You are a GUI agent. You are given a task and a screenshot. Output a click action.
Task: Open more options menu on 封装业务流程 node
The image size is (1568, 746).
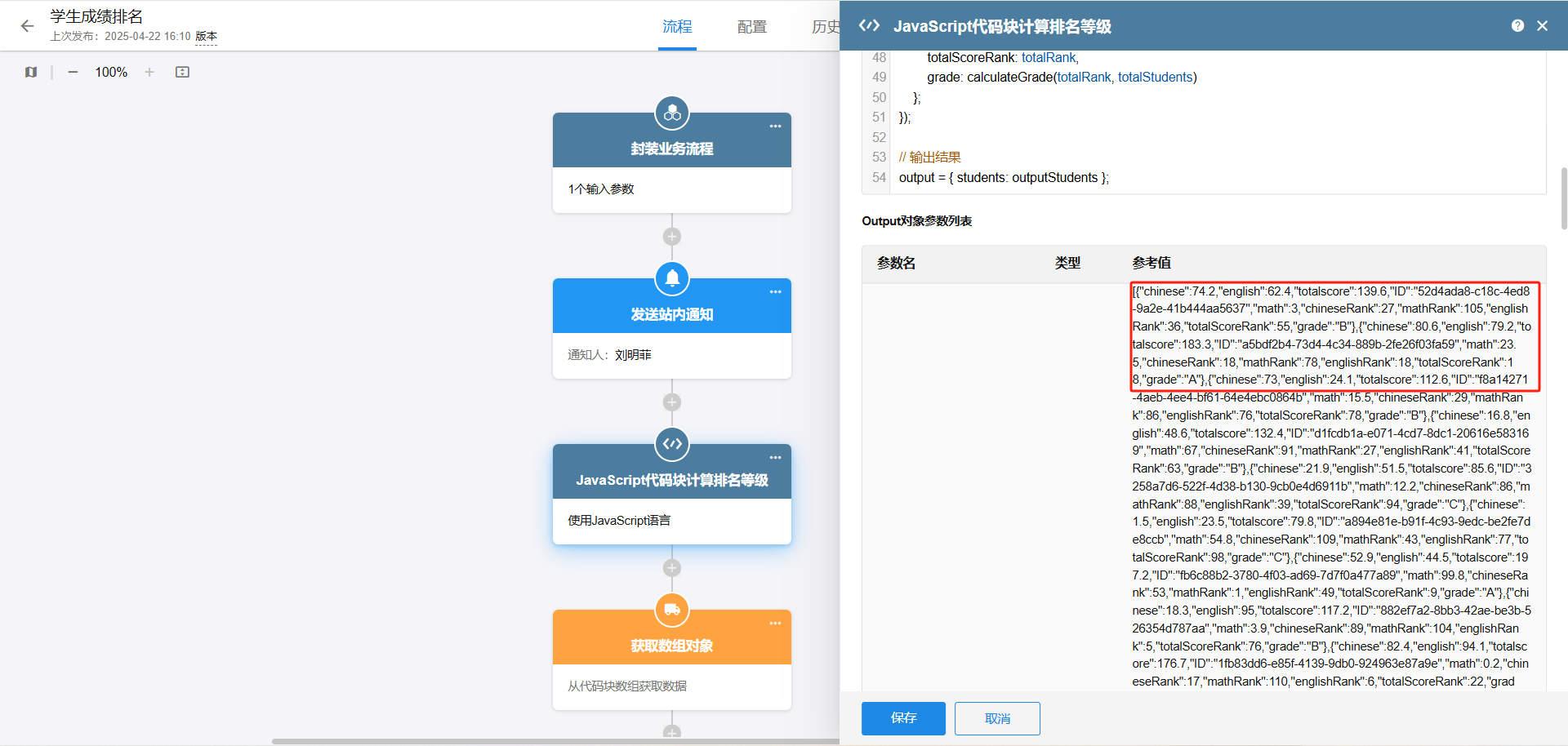coord(775,127)
